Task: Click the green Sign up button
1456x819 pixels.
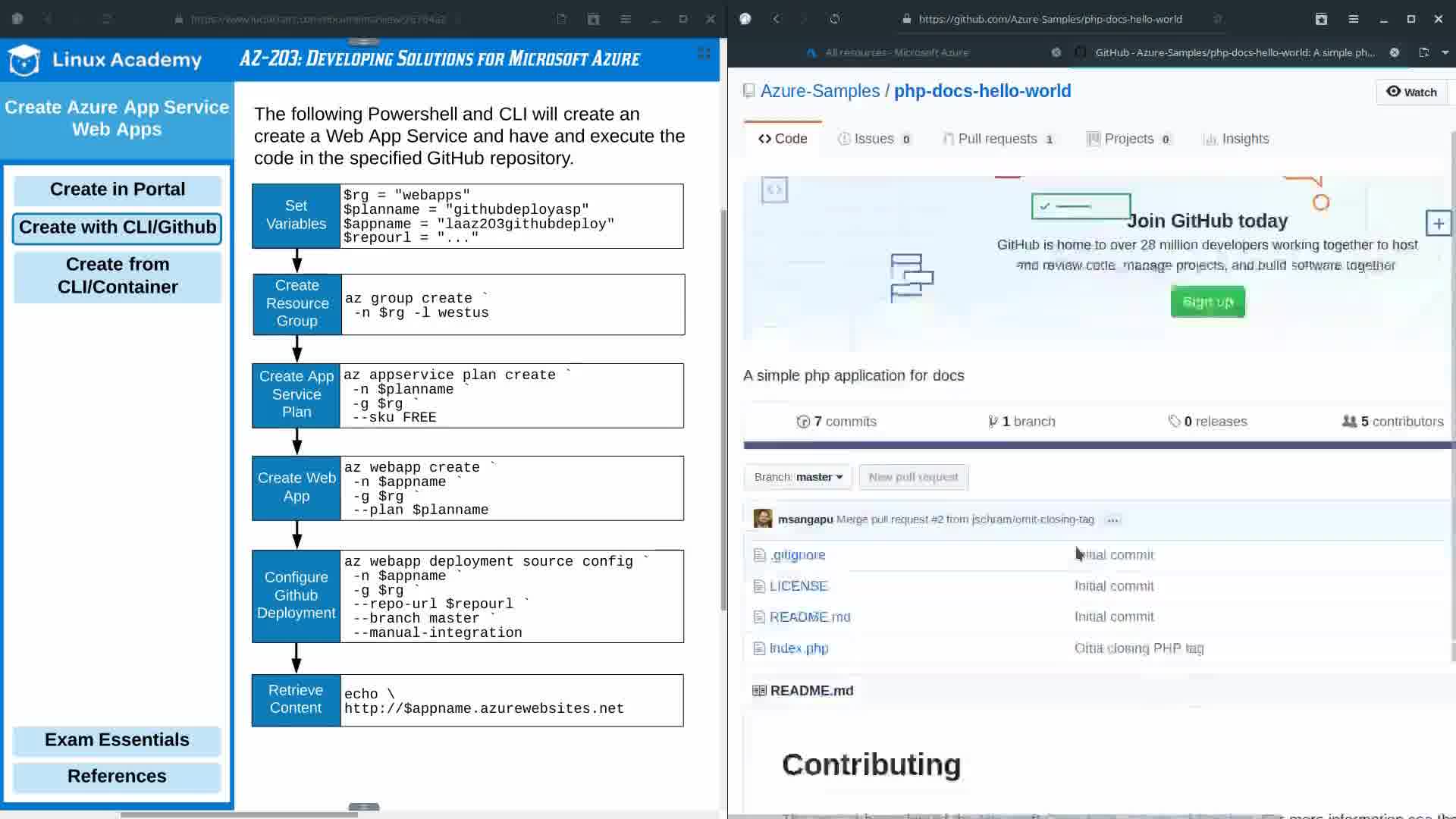Action: pyautogui.click(x=1207, y=302)
